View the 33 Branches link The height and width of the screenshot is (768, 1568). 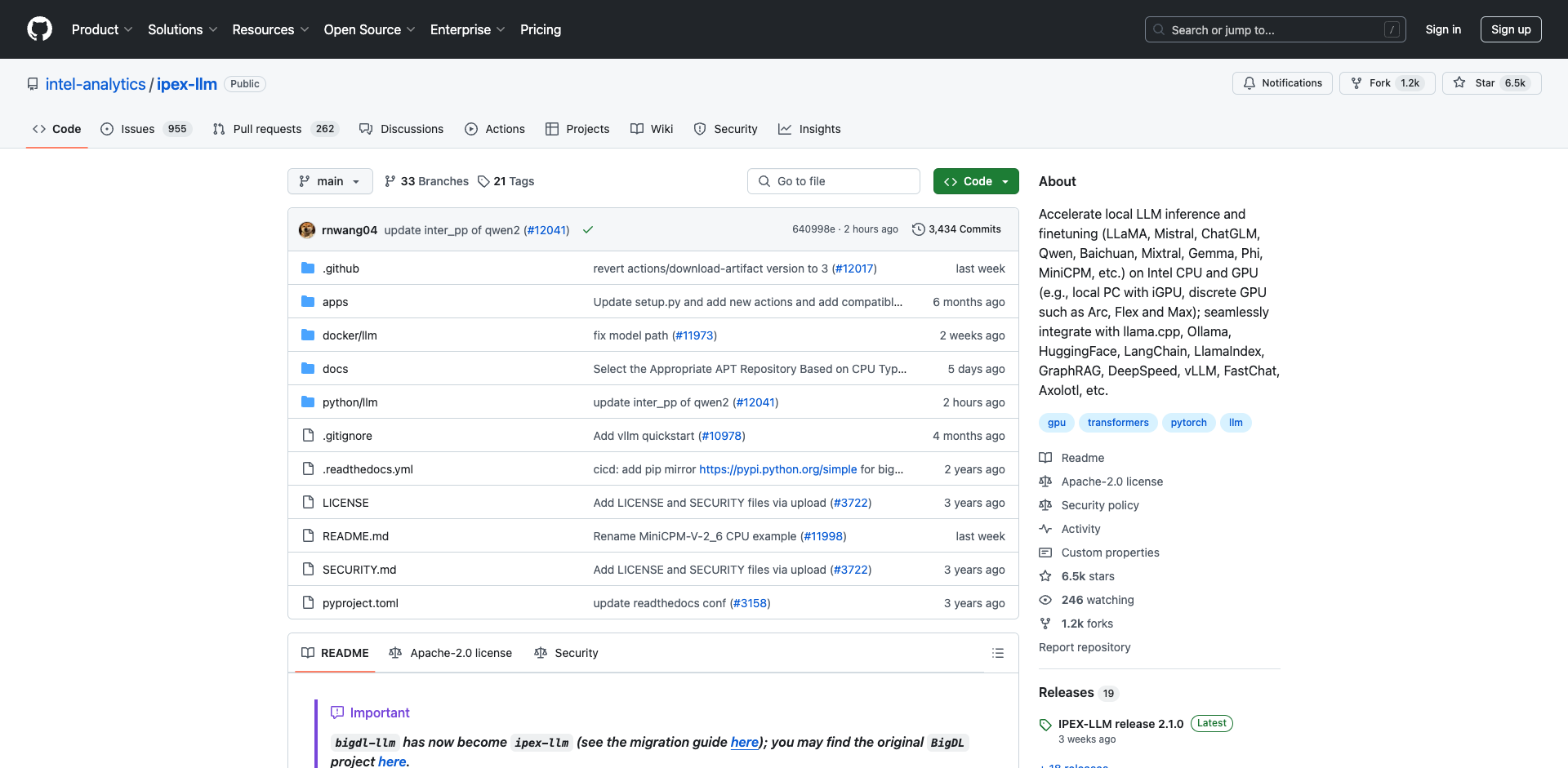coord(426,181)
